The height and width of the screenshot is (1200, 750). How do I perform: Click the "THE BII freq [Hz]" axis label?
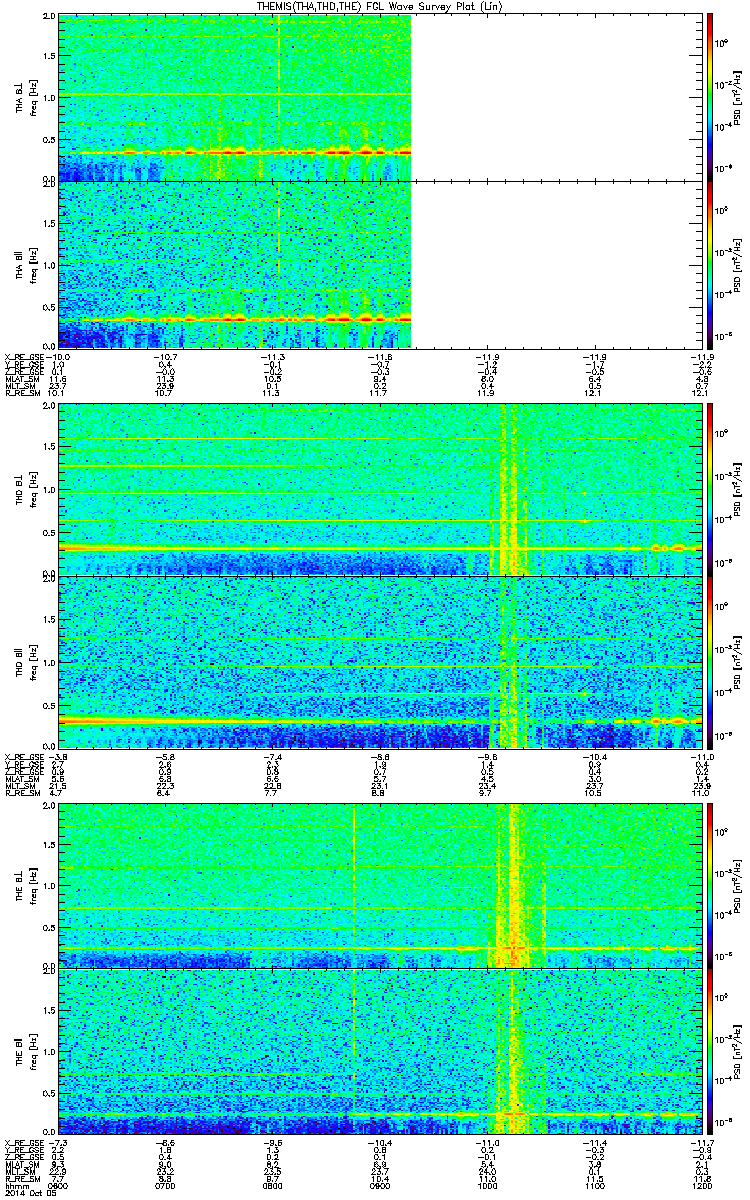click(x=26, y=1051)
